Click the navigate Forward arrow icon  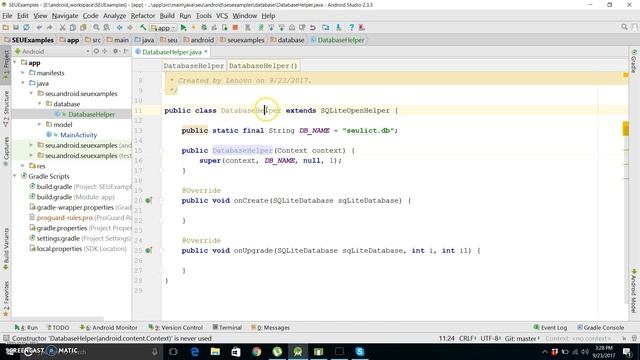click(x=130, y=28)
